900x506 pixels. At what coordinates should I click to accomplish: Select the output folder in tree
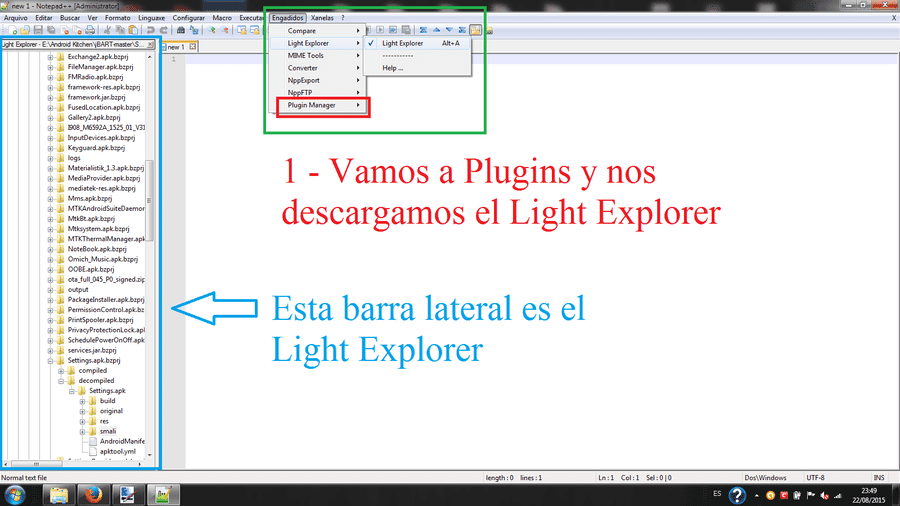click(x=78, y=290)
